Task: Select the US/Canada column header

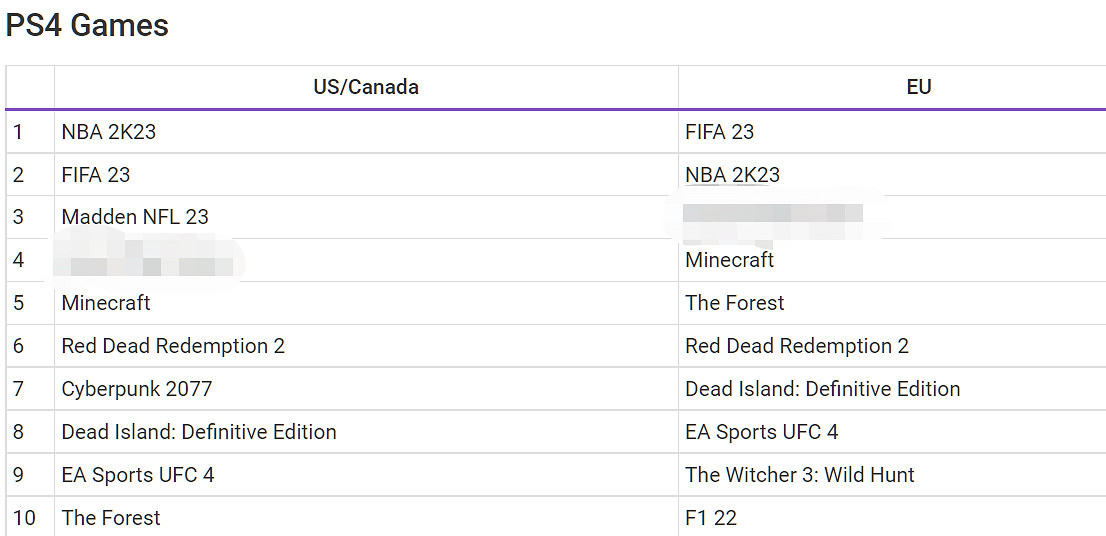Action: click(x=366, y=87)
